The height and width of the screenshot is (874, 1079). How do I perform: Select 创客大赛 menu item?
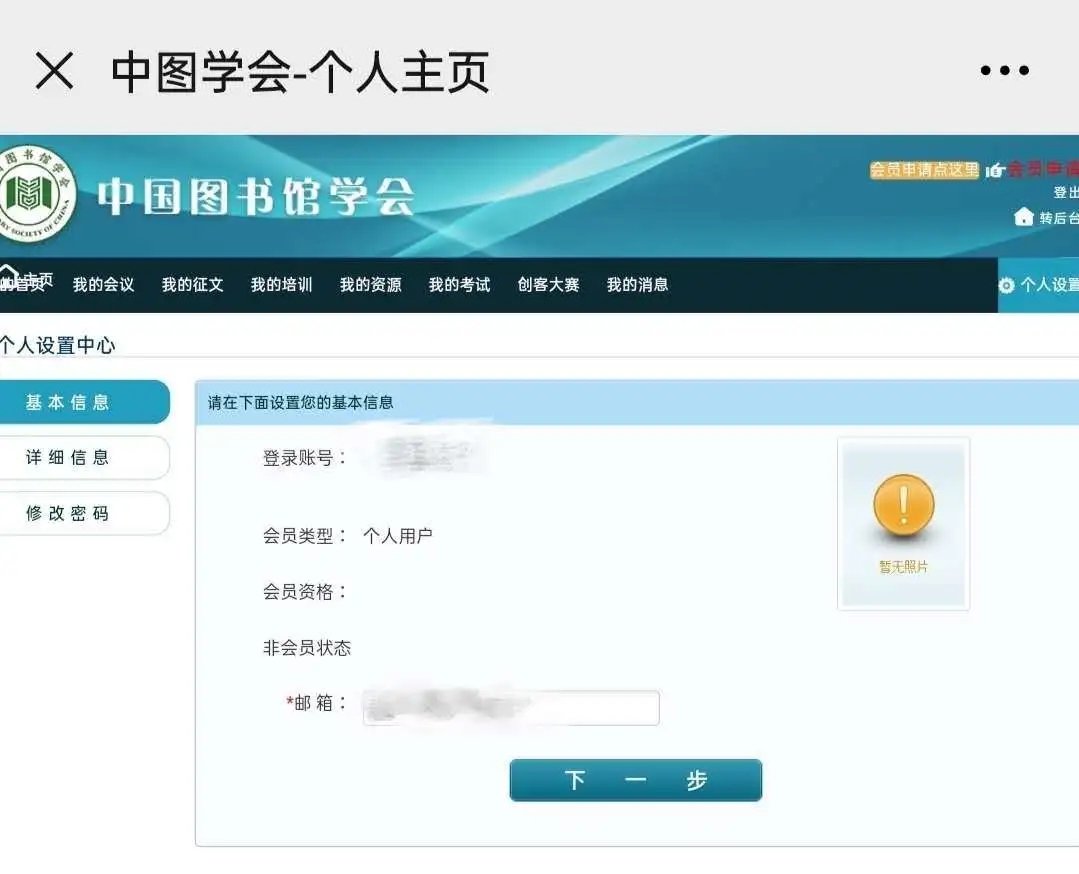coord(548,285)
